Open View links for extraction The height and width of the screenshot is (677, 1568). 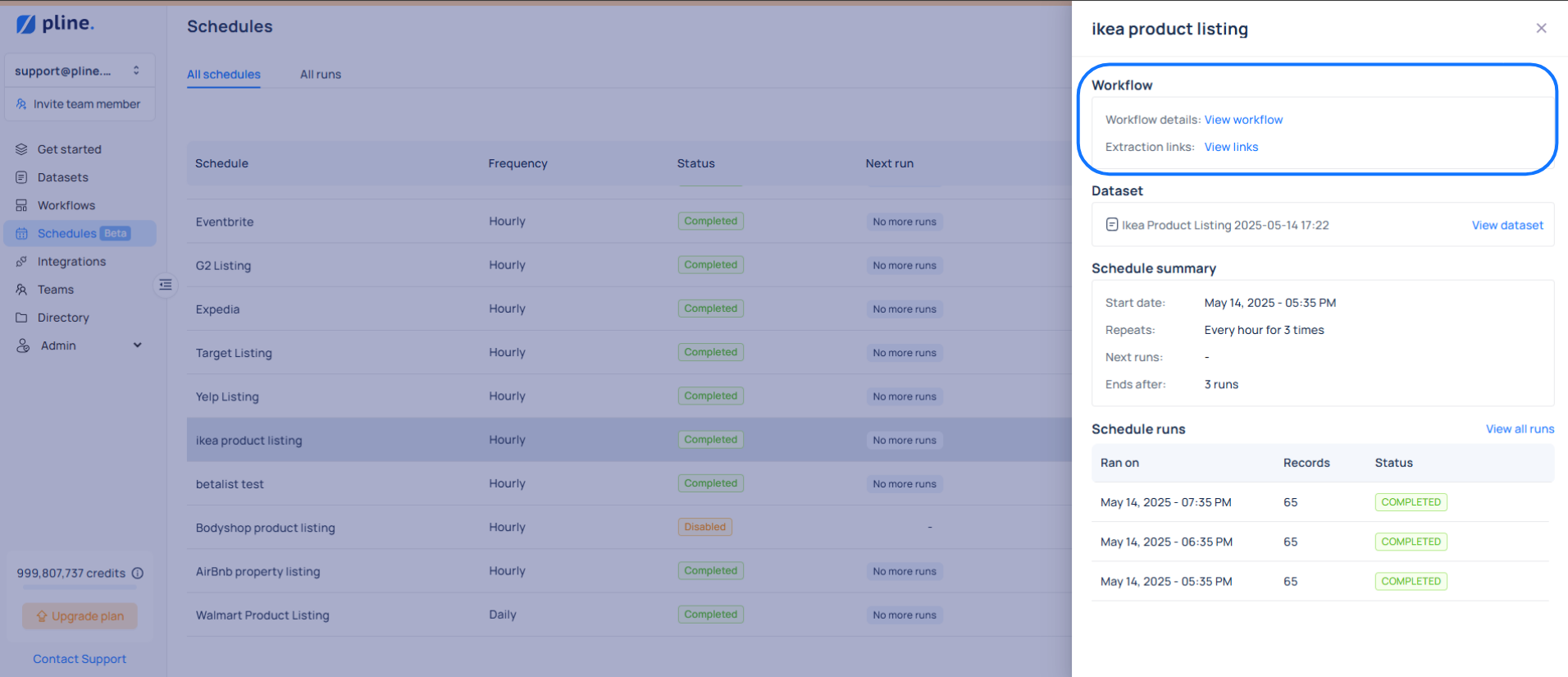point(1231,147)
